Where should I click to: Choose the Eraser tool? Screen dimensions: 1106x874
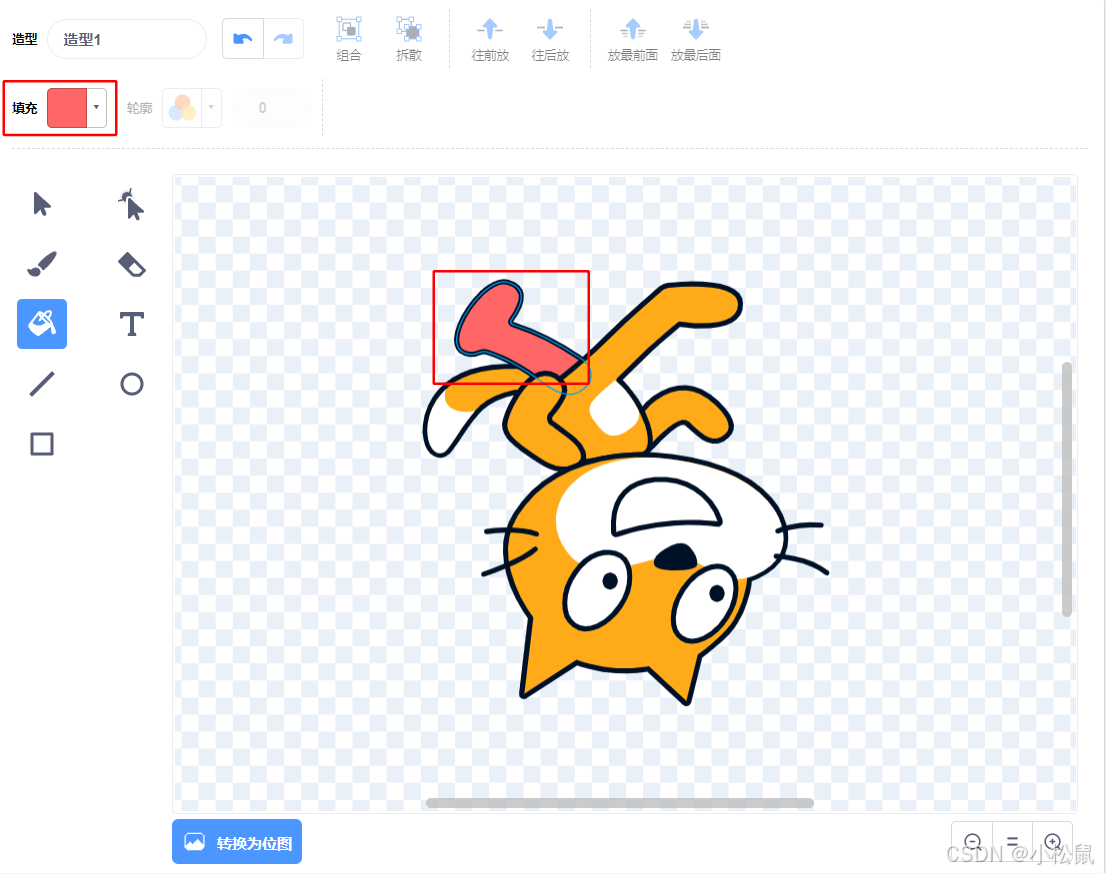pyautogui.click(x=131, y=264)
